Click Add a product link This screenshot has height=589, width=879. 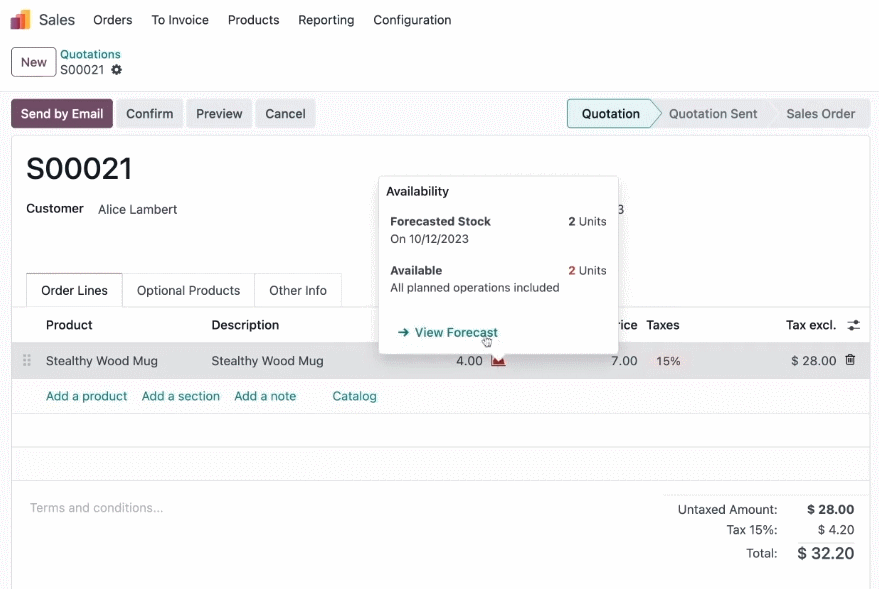click(86, 396)
